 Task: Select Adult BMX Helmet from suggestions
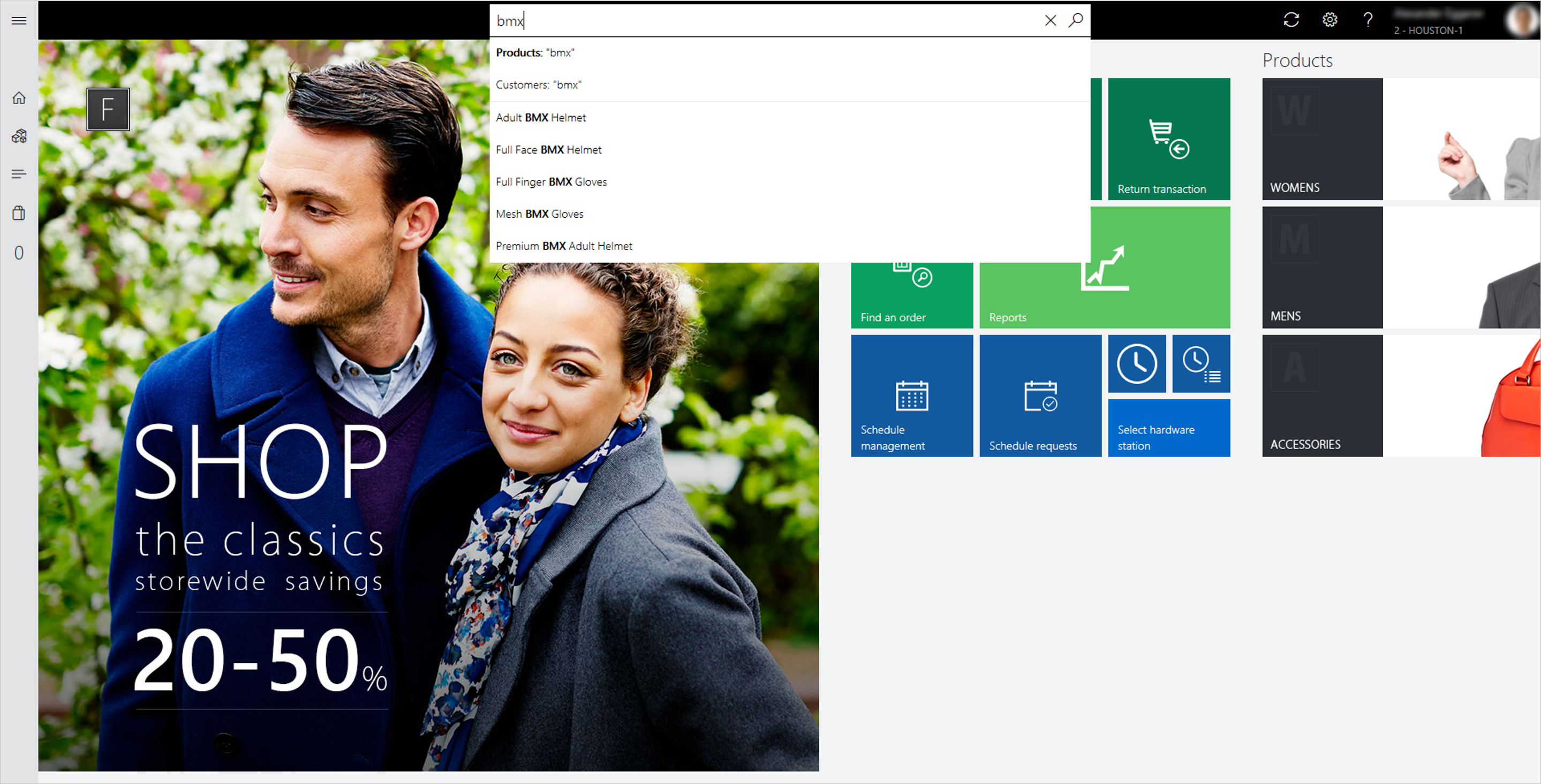542,117
